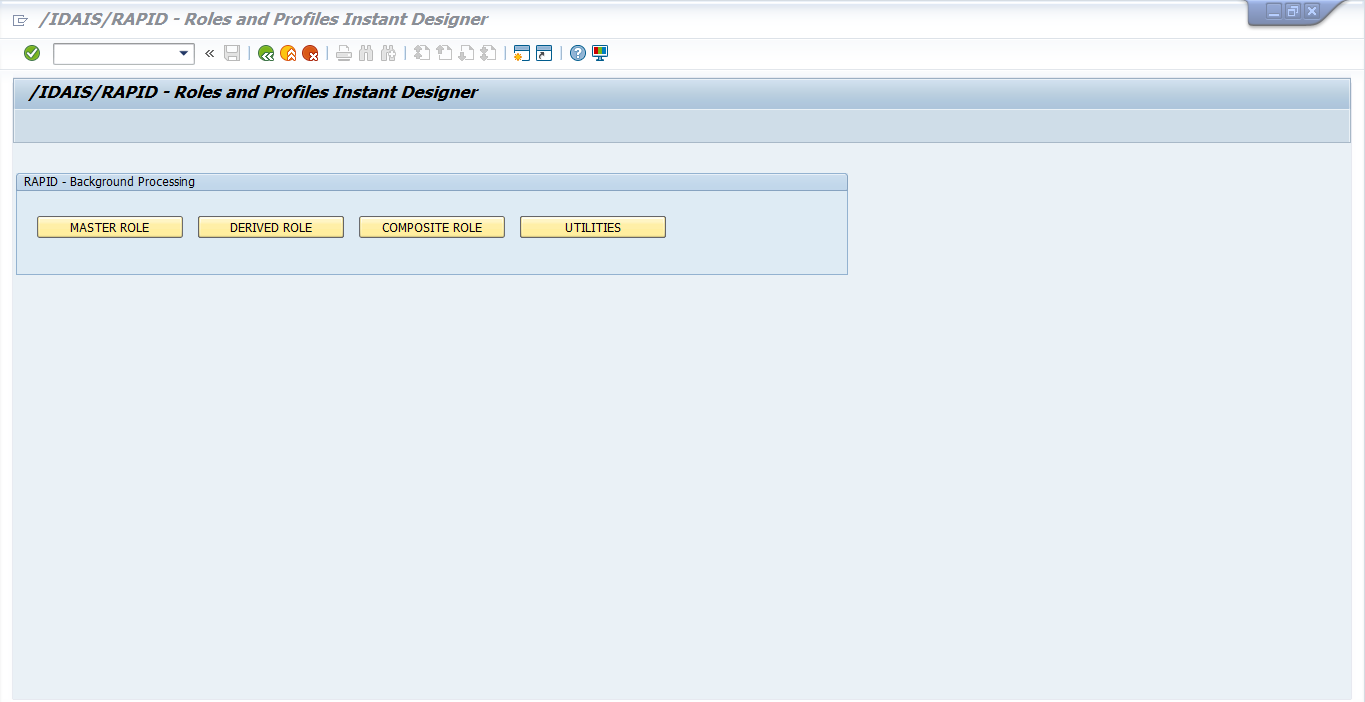Collapse the command field with double chevron

pyautogui.click(x=209, y=54)
